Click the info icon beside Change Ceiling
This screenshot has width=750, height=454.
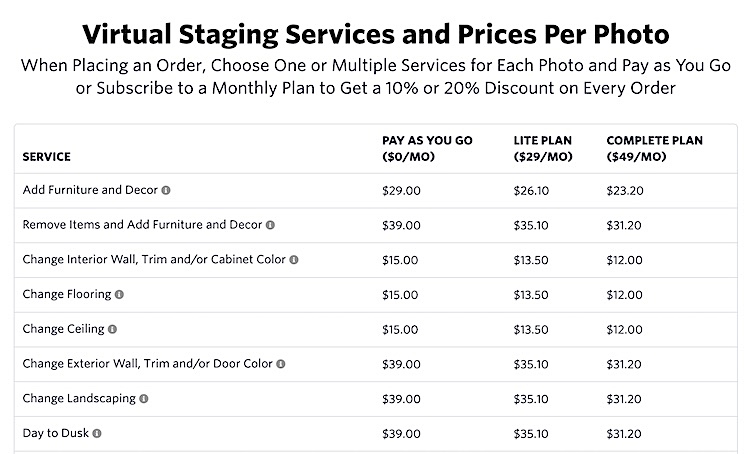[112, 329]
